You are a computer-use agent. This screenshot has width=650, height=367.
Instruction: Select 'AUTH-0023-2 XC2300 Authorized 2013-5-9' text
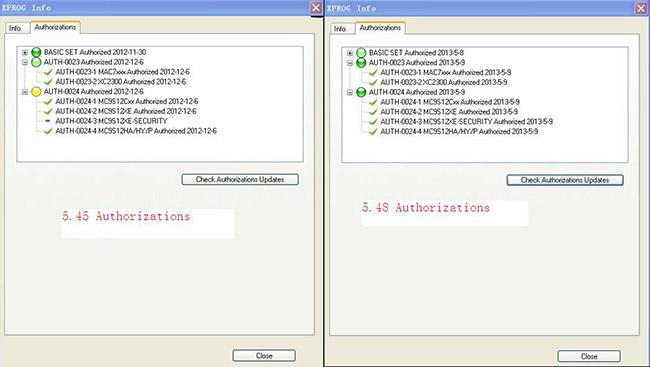[444, 83]
